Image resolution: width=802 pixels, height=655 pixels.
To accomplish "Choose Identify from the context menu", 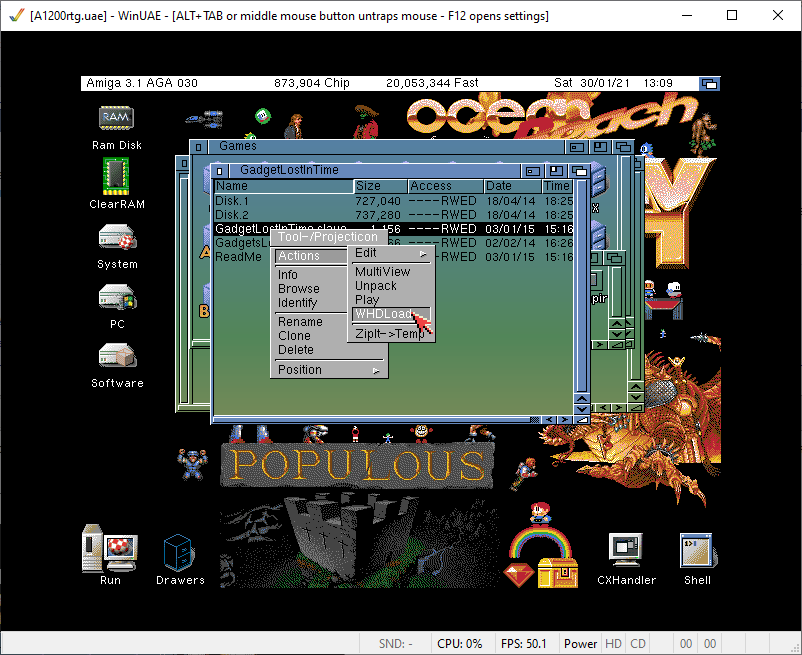I will click(x=311, y=303).
